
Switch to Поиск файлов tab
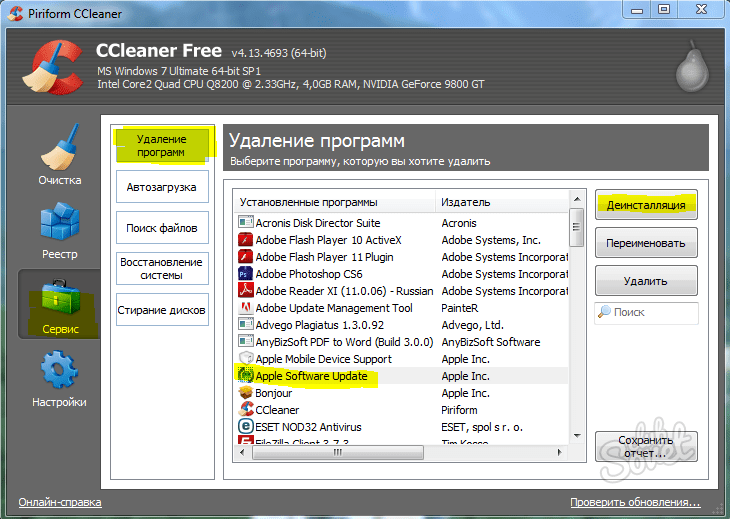pyautogui.click(x=162, y=228)
